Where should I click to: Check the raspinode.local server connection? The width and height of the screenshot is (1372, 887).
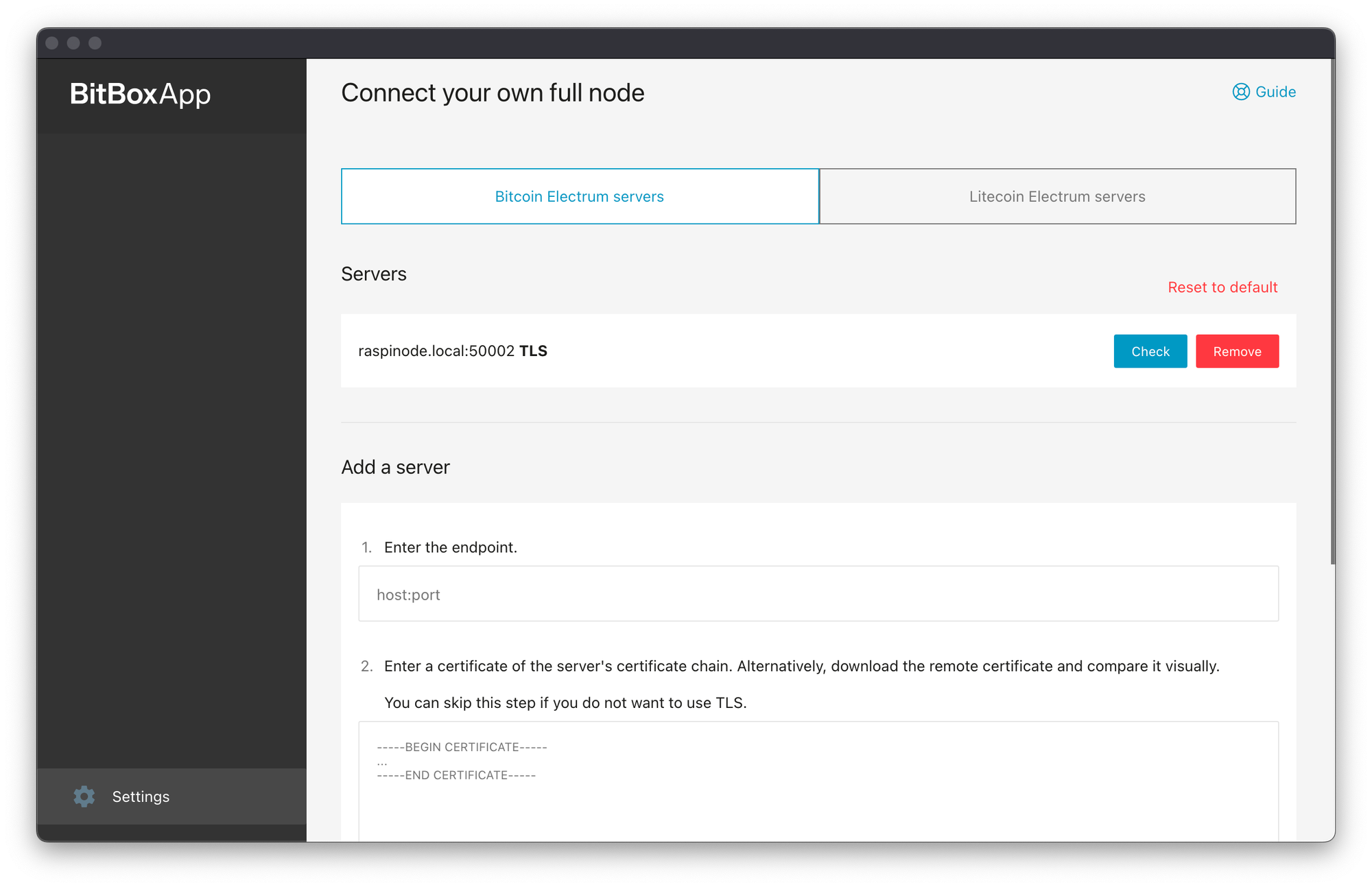point(1150,351)
